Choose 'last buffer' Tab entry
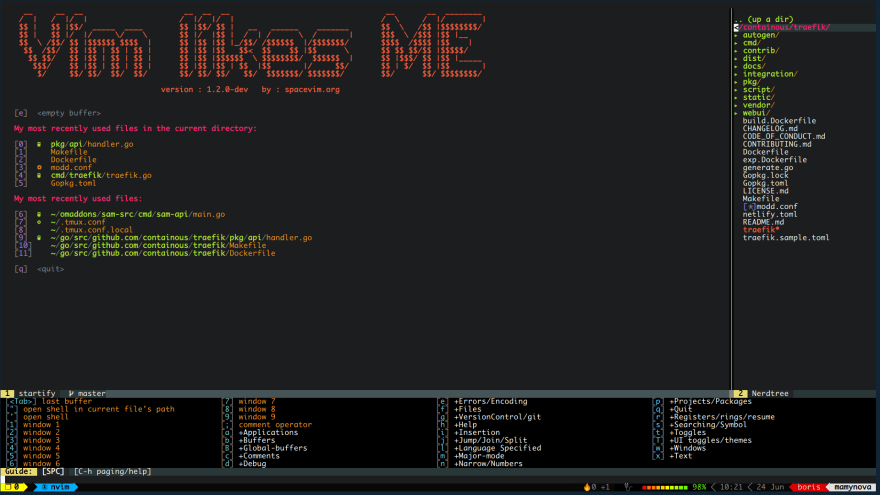 (66, 401)
